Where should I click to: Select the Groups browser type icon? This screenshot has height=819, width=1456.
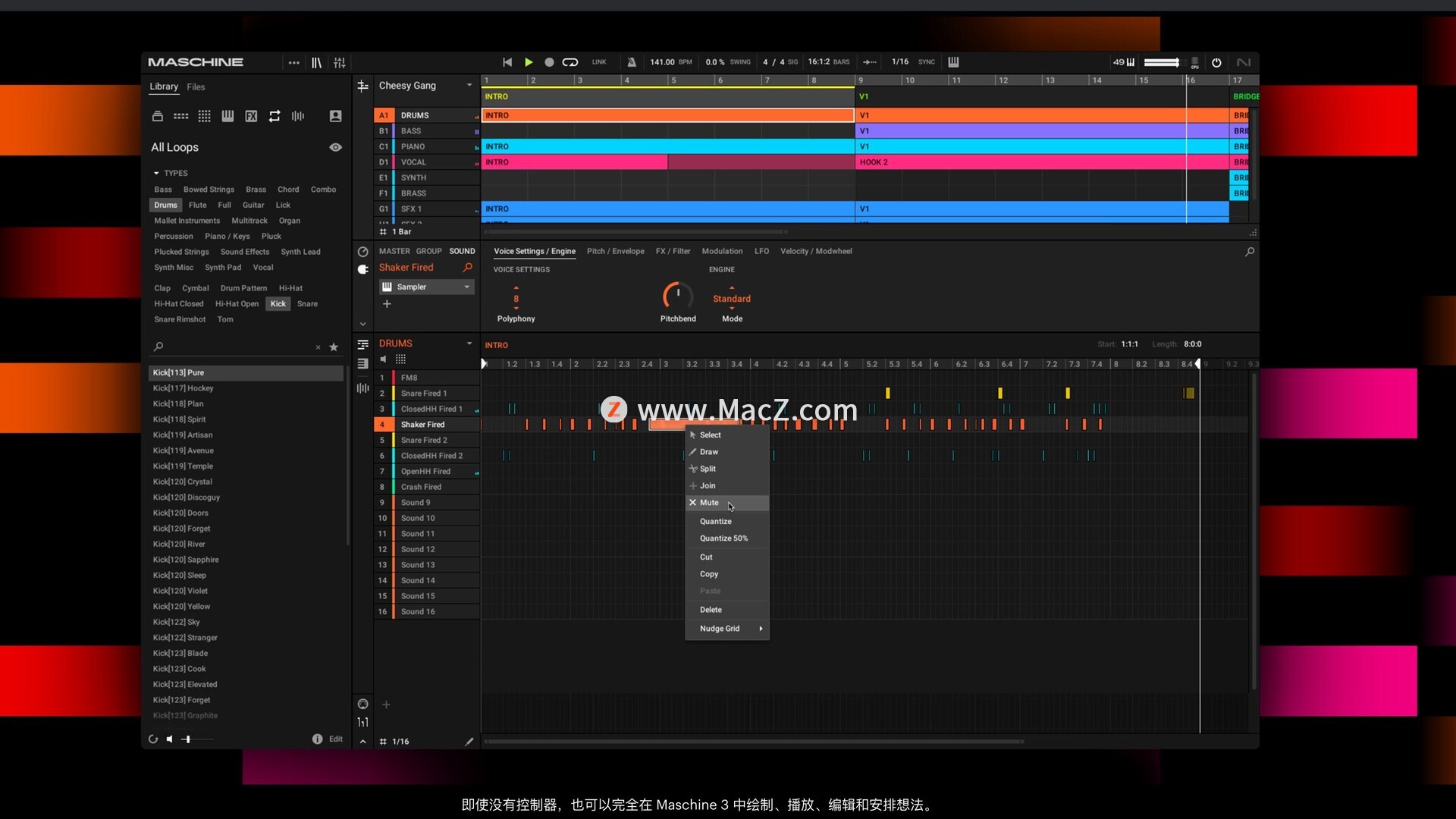[180, 116]
